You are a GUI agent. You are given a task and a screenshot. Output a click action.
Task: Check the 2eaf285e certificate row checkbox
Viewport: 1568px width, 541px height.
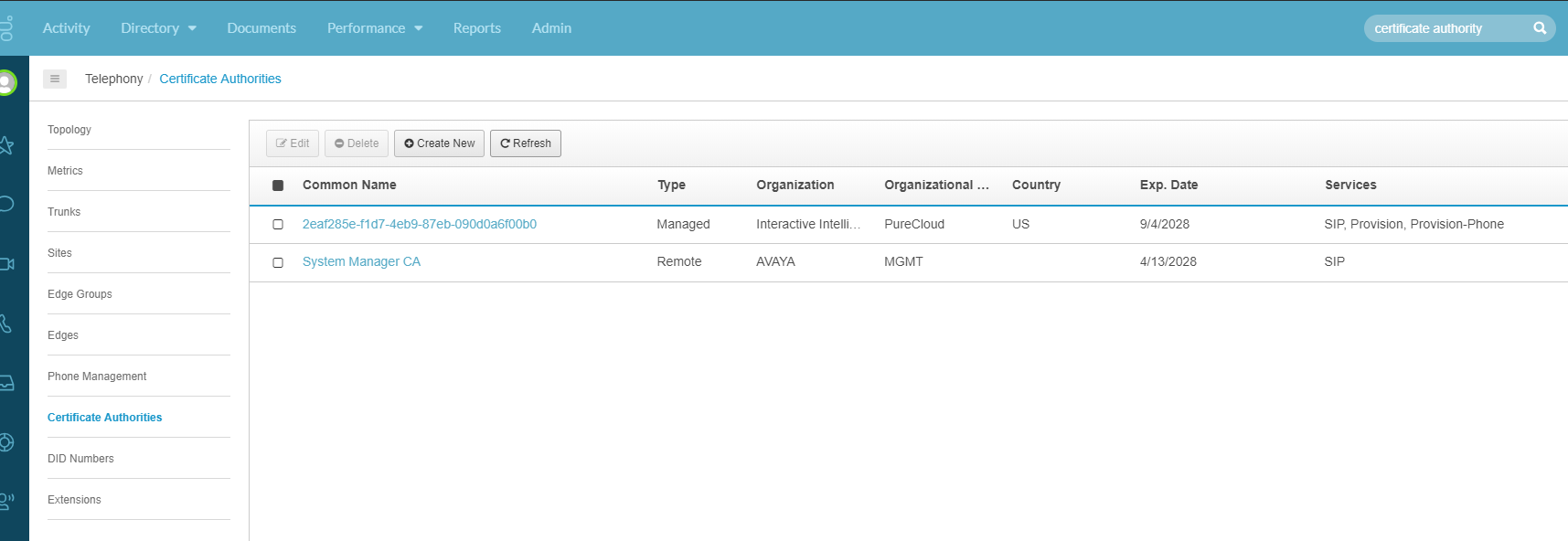[278, 225]
